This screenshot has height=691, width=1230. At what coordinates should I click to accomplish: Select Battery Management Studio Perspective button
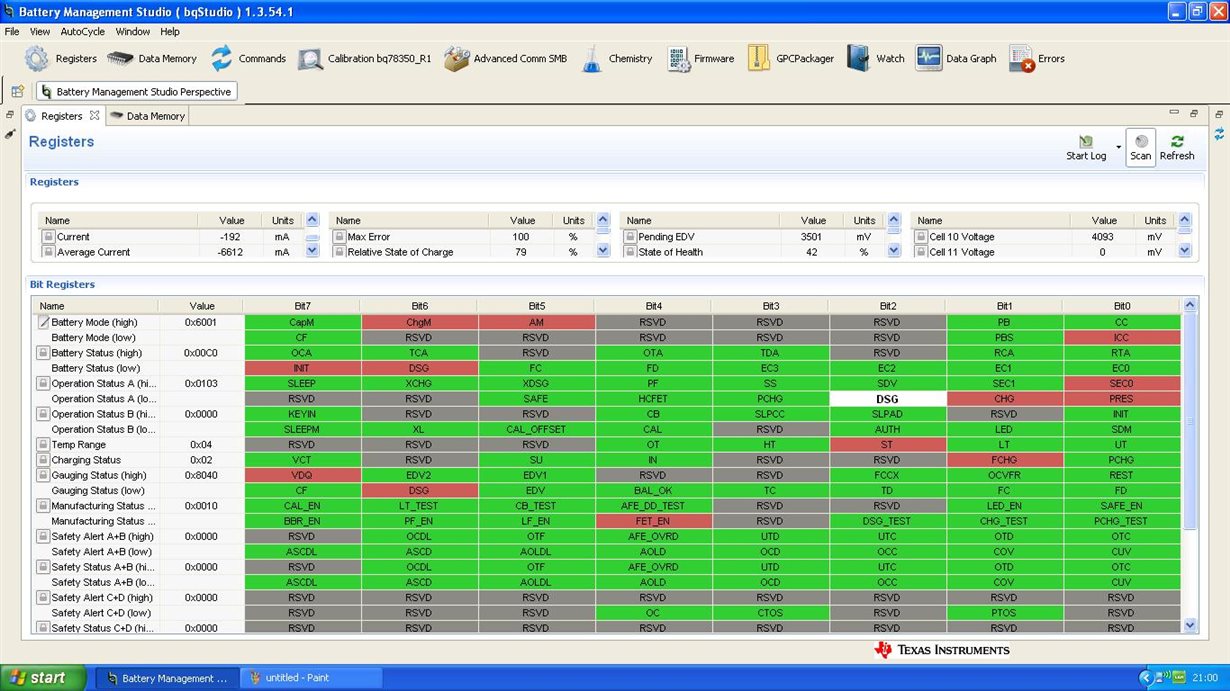[x=137, y=91]
